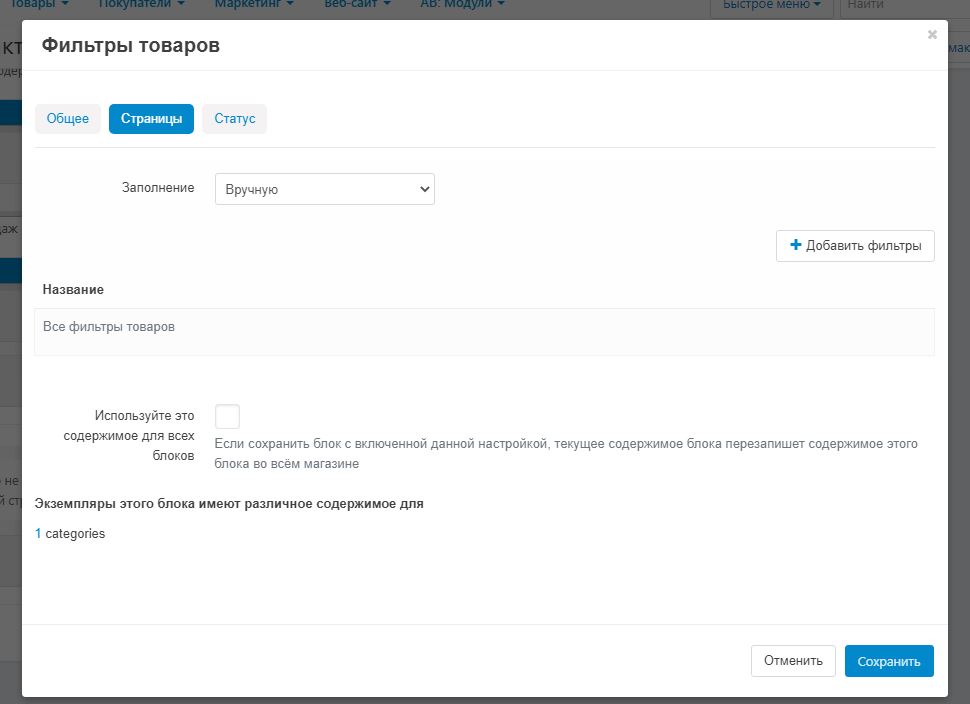The width and height of the screenshot is (970, 704).
Task: Select the Страницы tab
Action: pyautogui.click(x=151, y=119)
